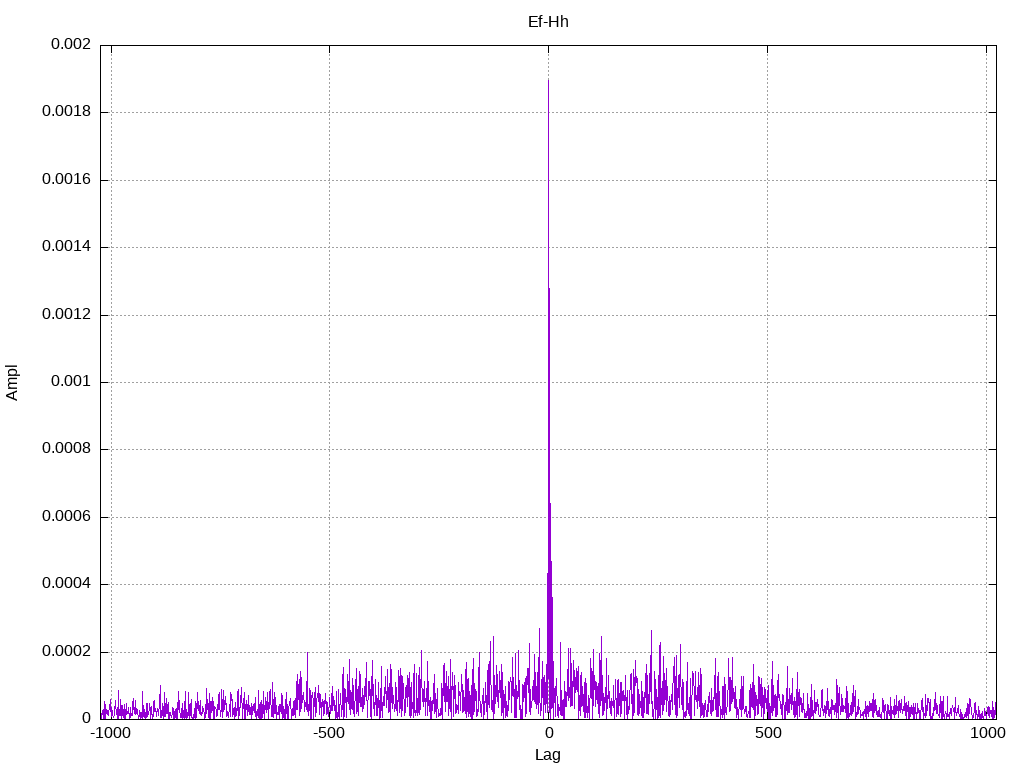
Task: Click the 0.001 y-axis tick label
Action: tap(70, 381)
